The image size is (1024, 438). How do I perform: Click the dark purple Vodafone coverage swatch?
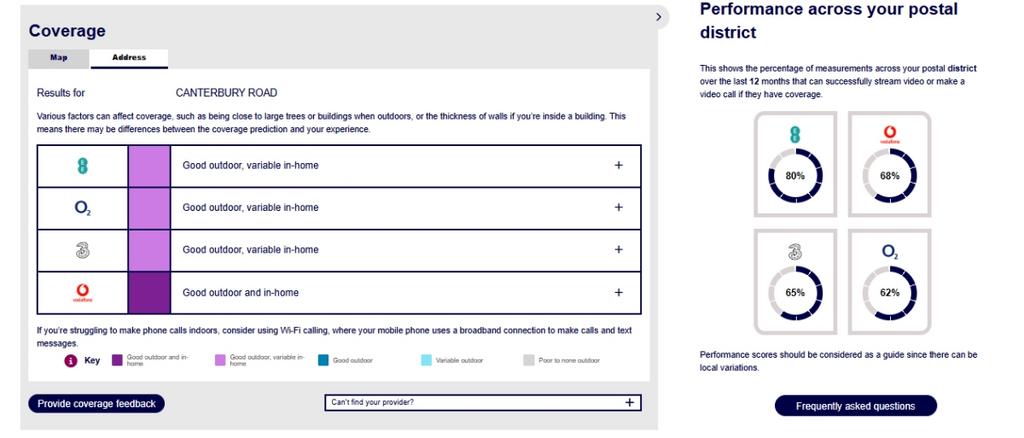tap(149, 293)
